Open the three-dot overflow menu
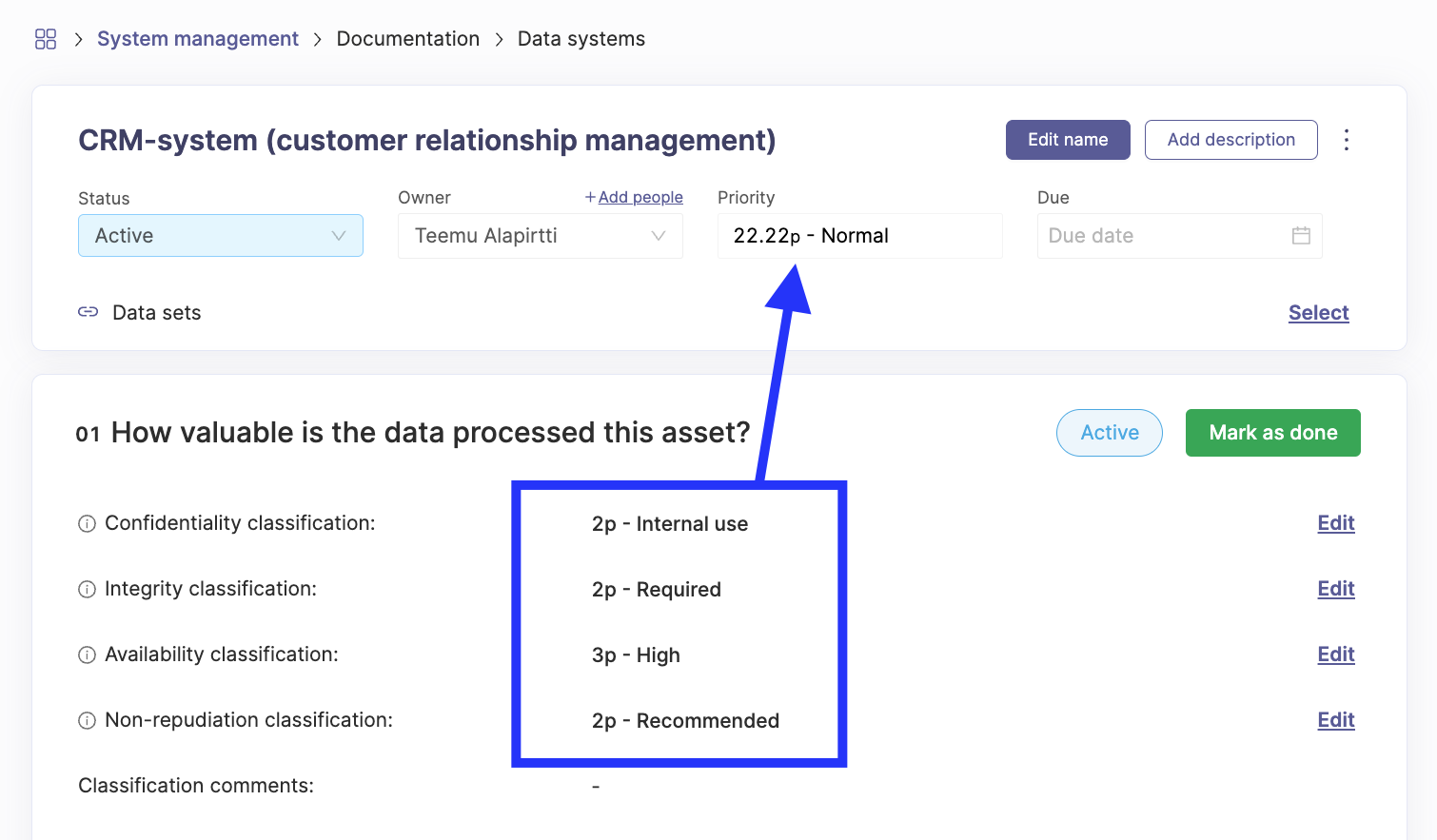The image size is (1437, 840). click(x=1347, y=139)
